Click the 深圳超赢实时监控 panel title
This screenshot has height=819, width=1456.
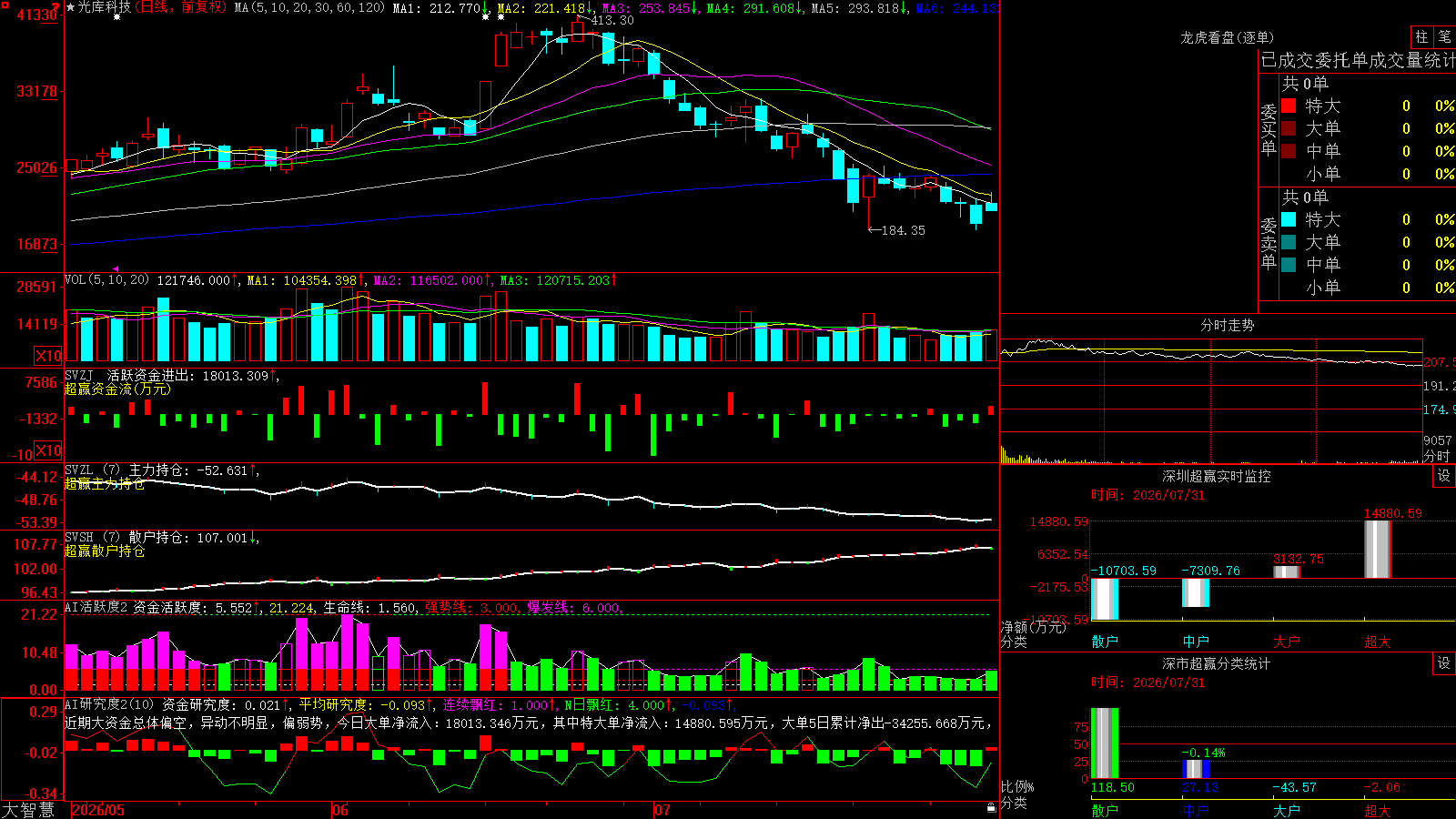point(1217,476)
